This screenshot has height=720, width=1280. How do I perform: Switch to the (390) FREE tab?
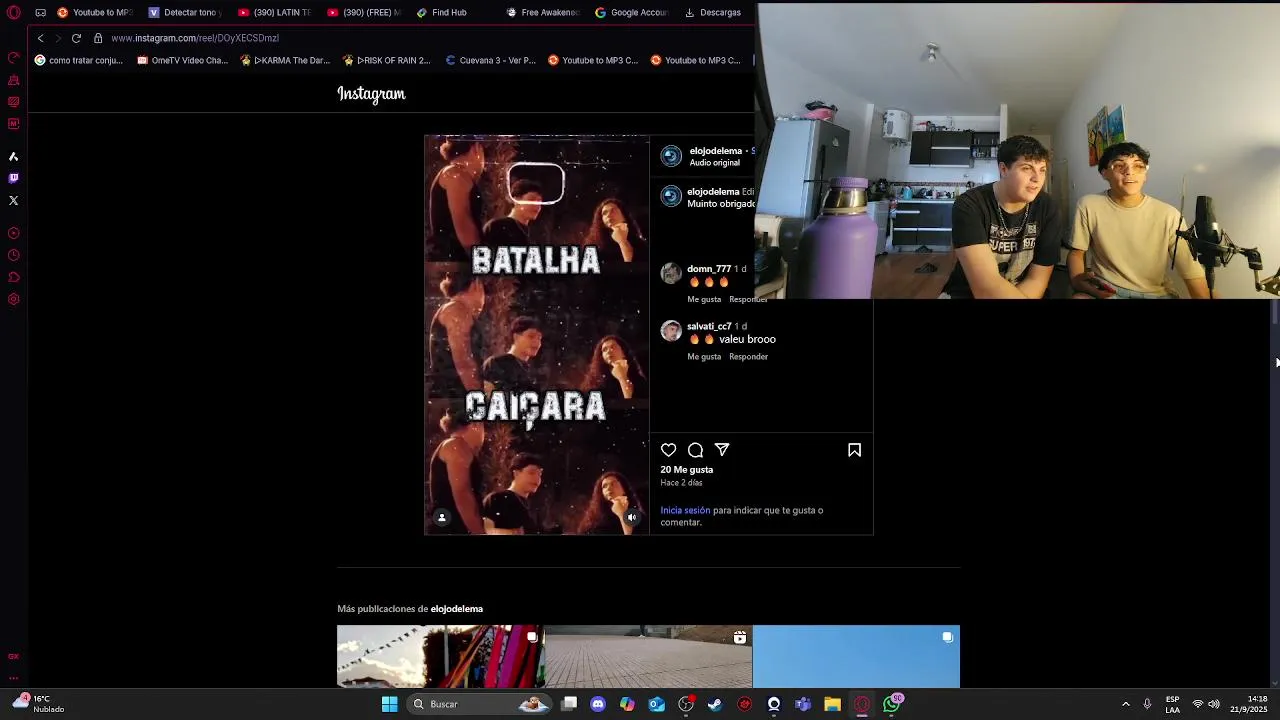(x=364, y=12)
